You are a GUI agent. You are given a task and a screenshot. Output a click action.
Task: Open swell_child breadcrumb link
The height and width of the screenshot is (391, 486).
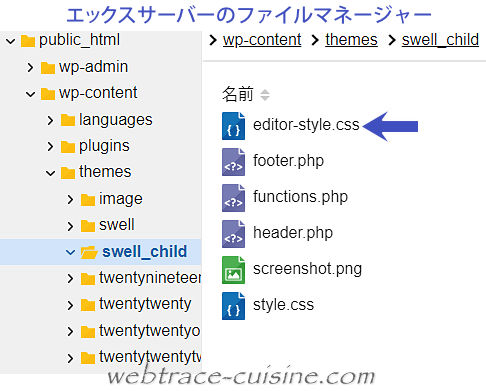click(x=440, y=40)
